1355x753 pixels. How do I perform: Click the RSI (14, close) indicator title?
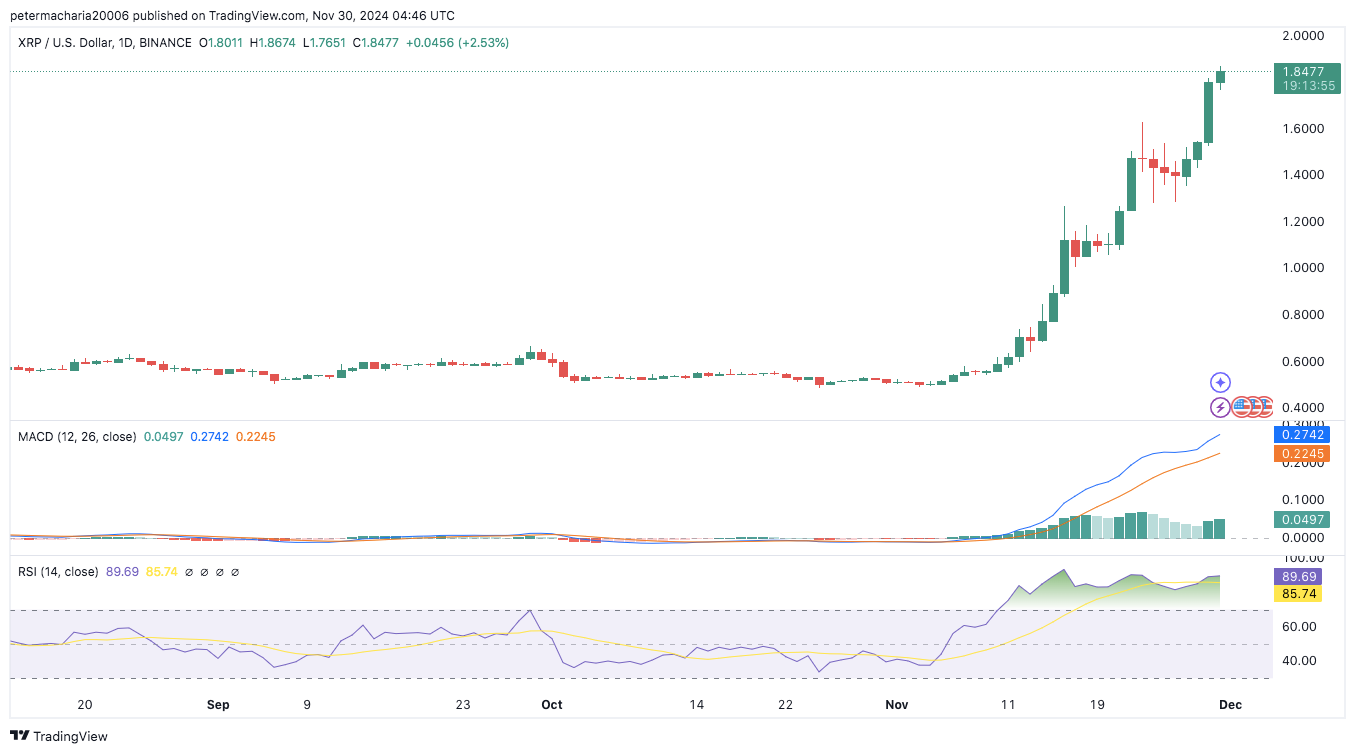(58, 572)
